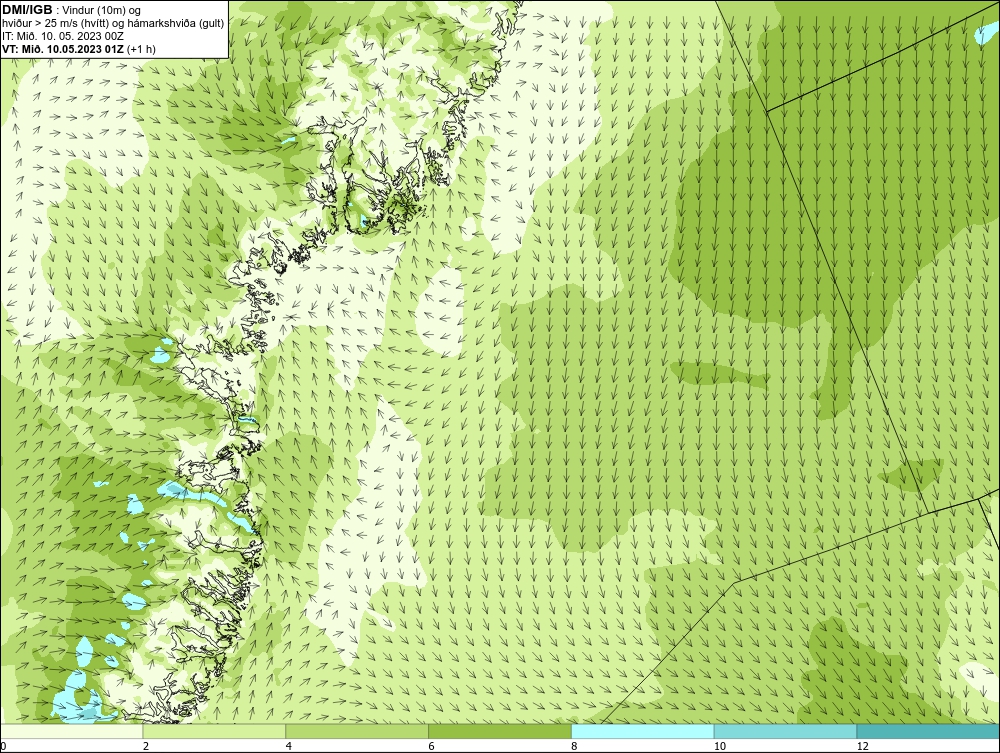Click the 6–8 m/s dark green swatch
Viewport: 1000px width, 753px height.
[500, 731]
